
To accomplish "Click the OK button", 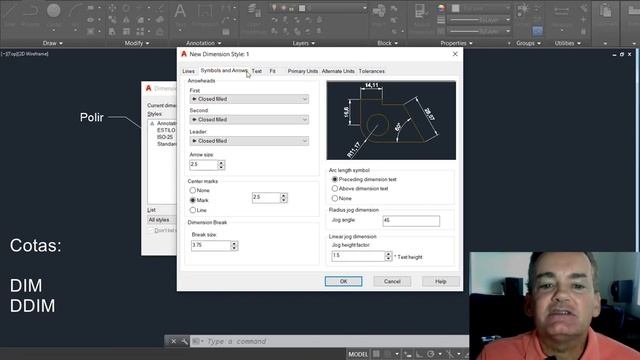I will click(343, 281).
